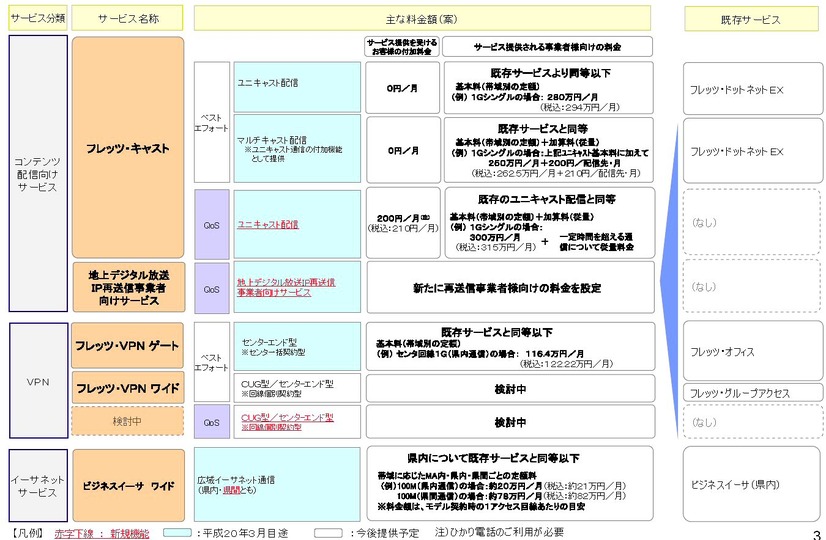Click the ビジネスイーサ(県内) box
This screenshot has height=540, width=826.
[753, 484]
